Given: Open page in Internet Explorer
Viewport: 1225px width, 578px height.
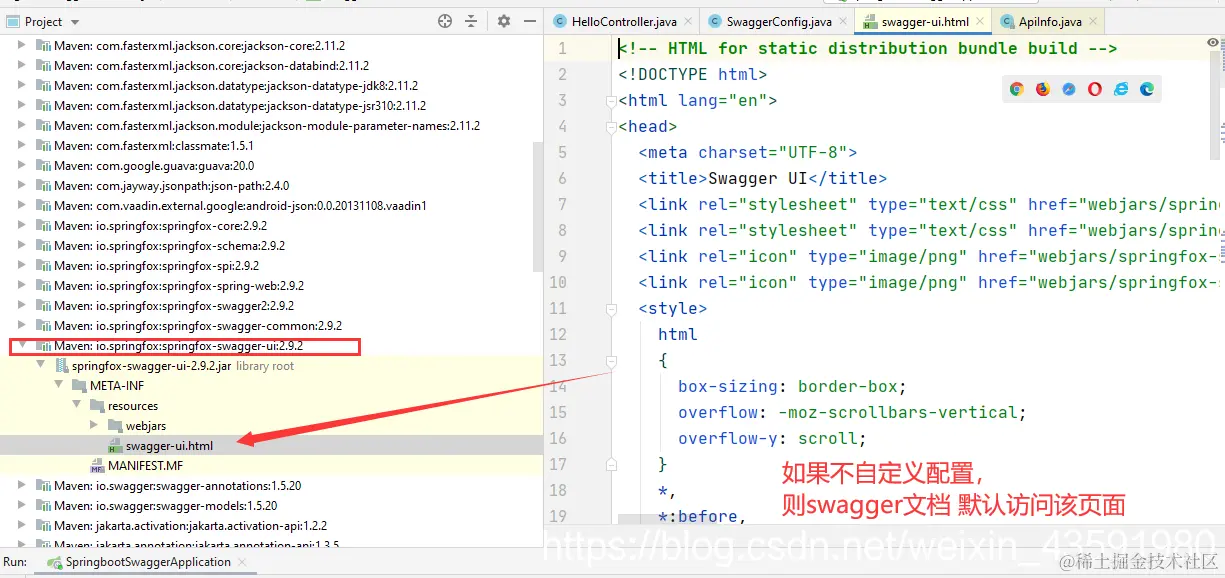Looking at the screenshot, I should (1121, 89).
